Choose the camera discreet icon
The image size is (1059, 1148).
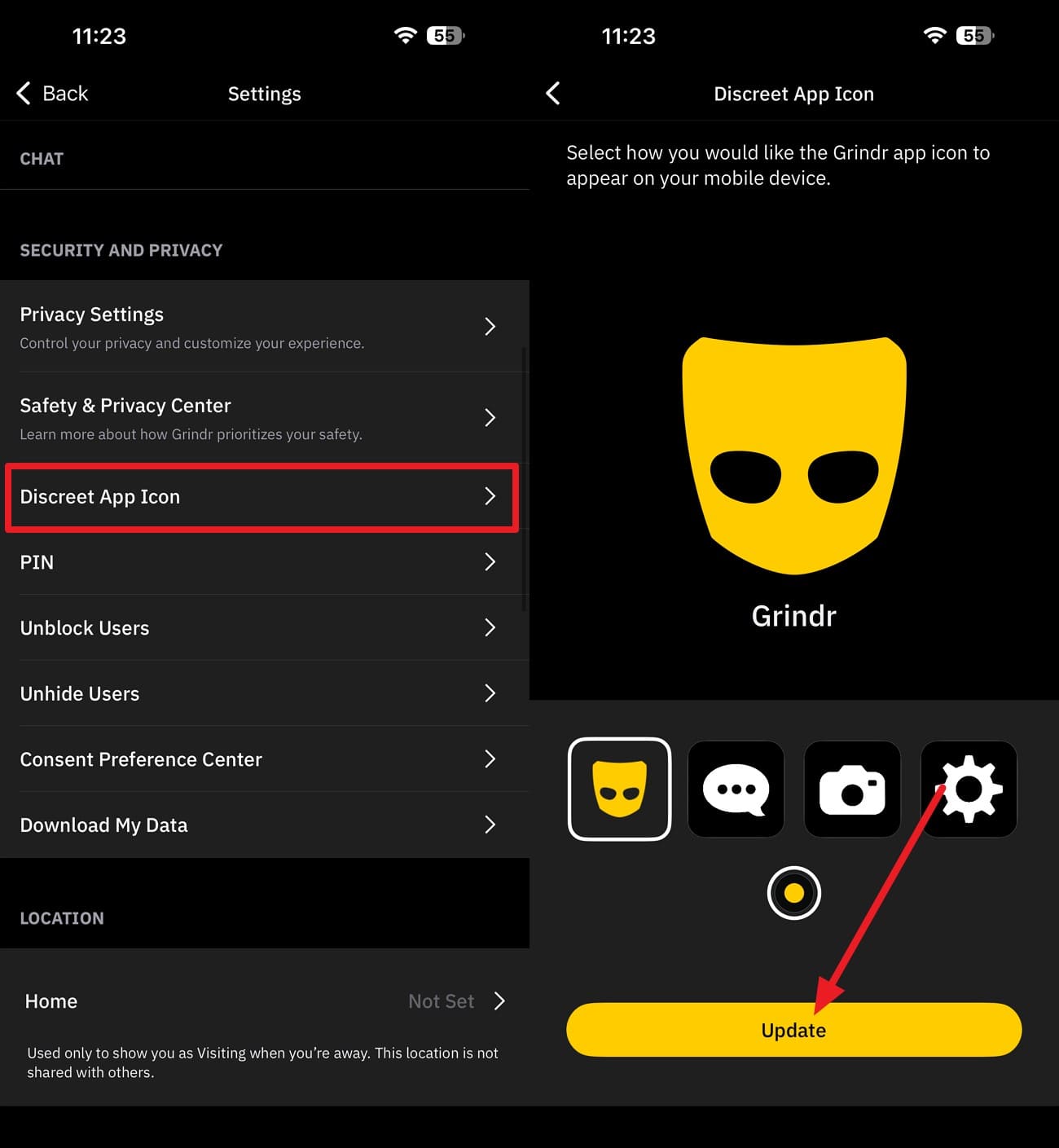tap(852, 789)
